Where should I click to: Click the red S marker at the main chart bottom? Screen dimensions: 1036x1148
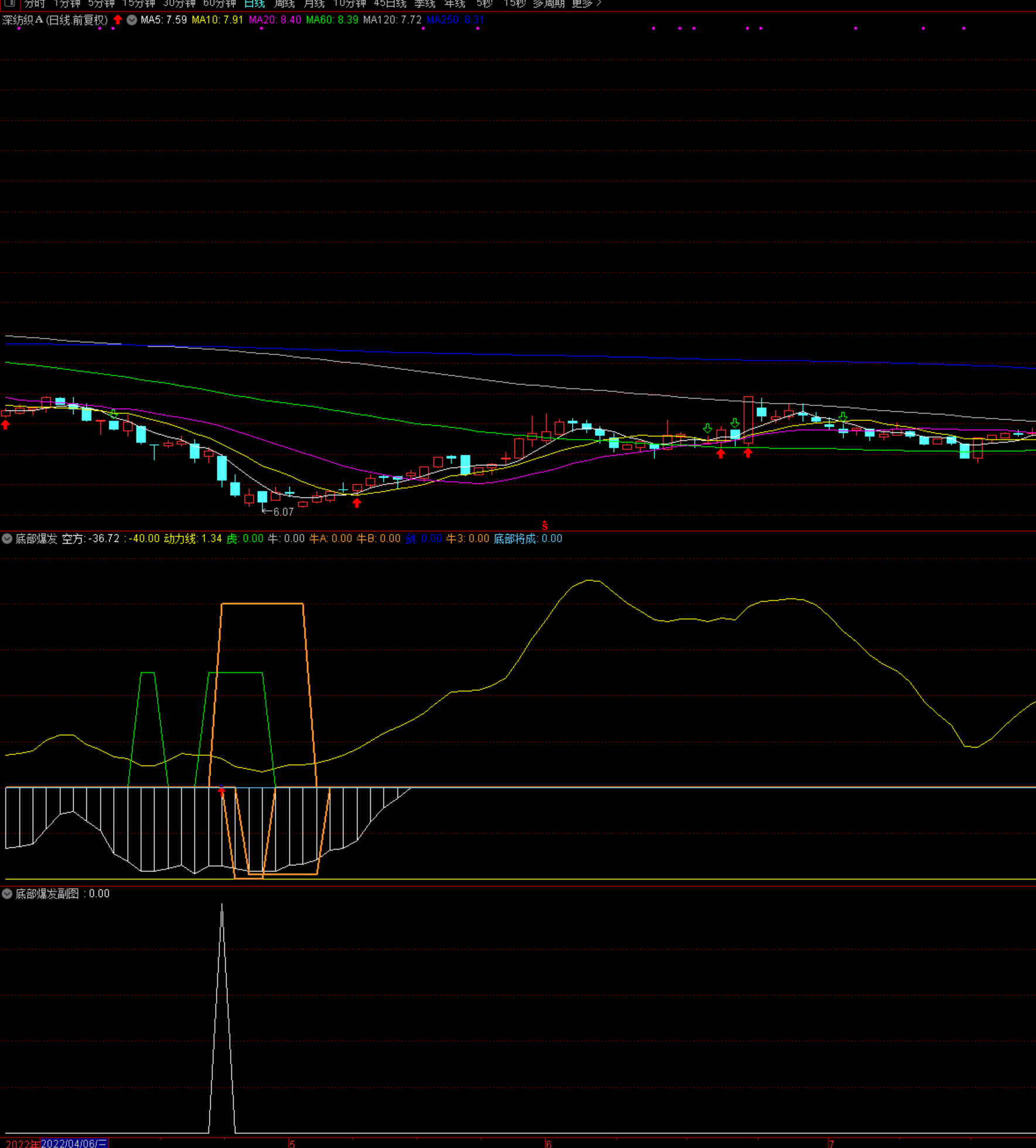point(545,526)
